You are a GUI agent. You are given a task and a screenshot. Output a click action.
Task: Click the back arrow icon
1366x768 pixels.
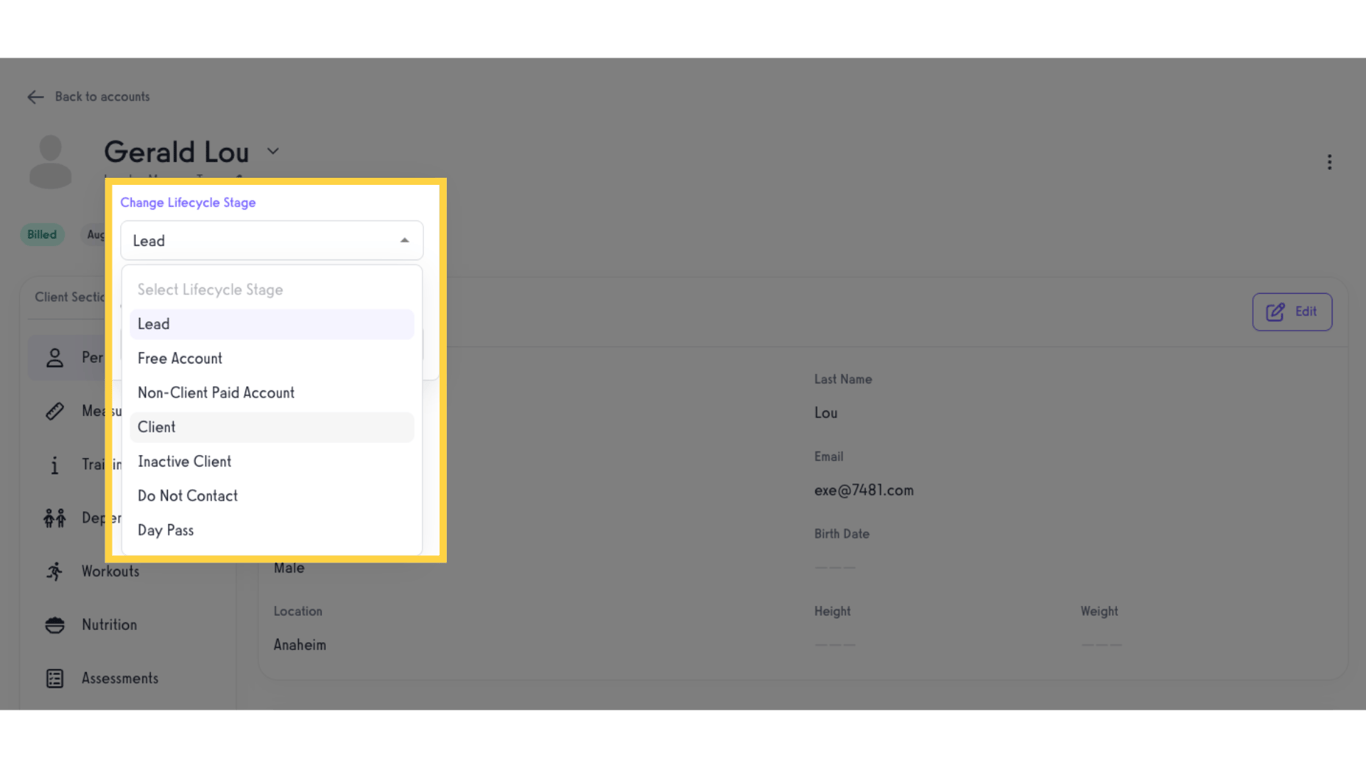pyautogui.click(x=35, y=96)
